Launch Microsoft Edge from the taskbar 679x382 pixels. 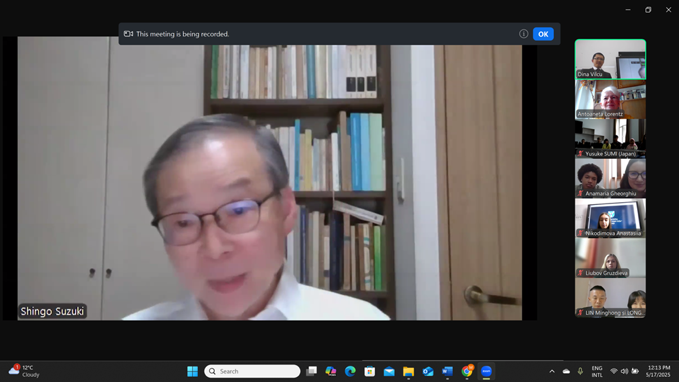coord(350,371)
